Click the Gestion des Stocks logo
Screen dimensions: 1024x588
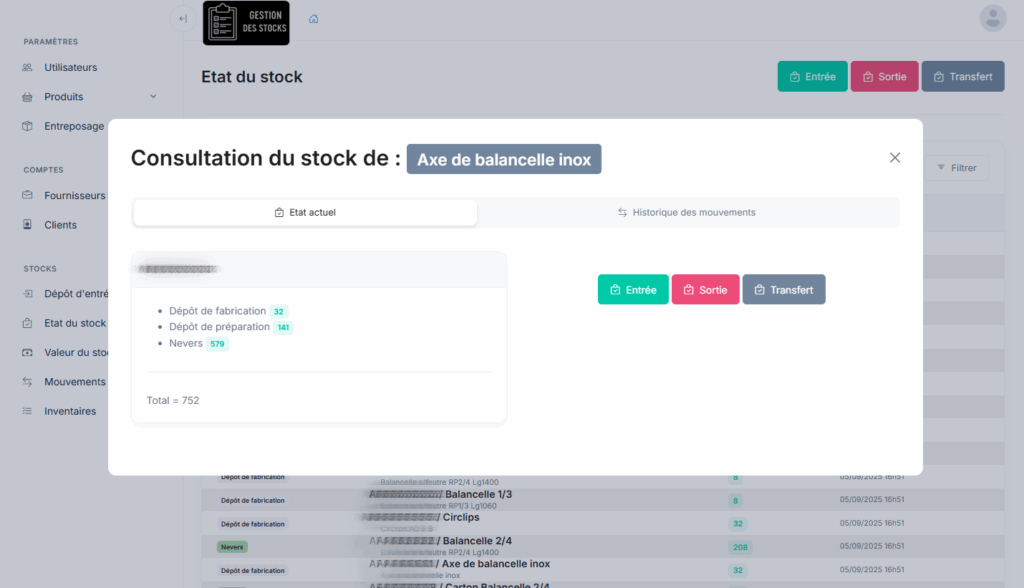(246, 21)
